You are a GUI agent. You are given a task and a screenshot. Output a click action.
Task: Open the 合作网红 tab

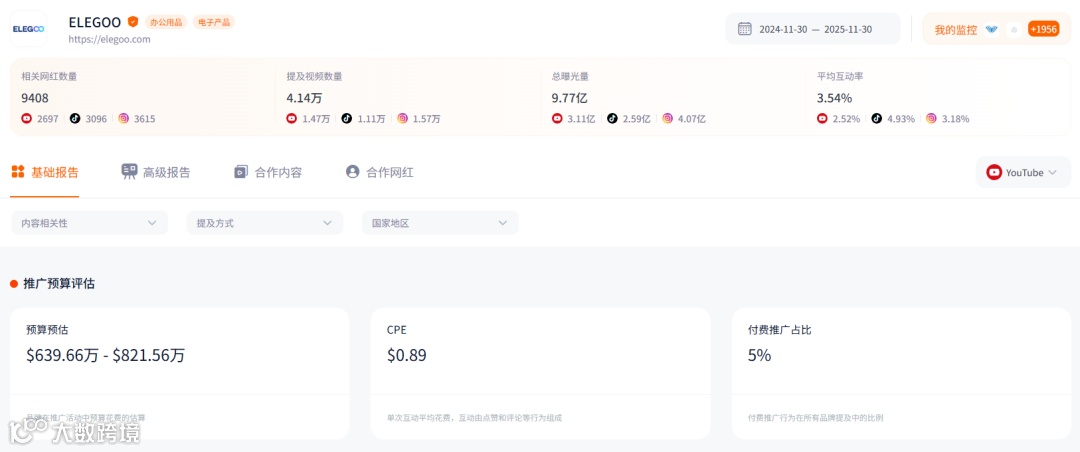pyautogui.click(x=380, y=172)
